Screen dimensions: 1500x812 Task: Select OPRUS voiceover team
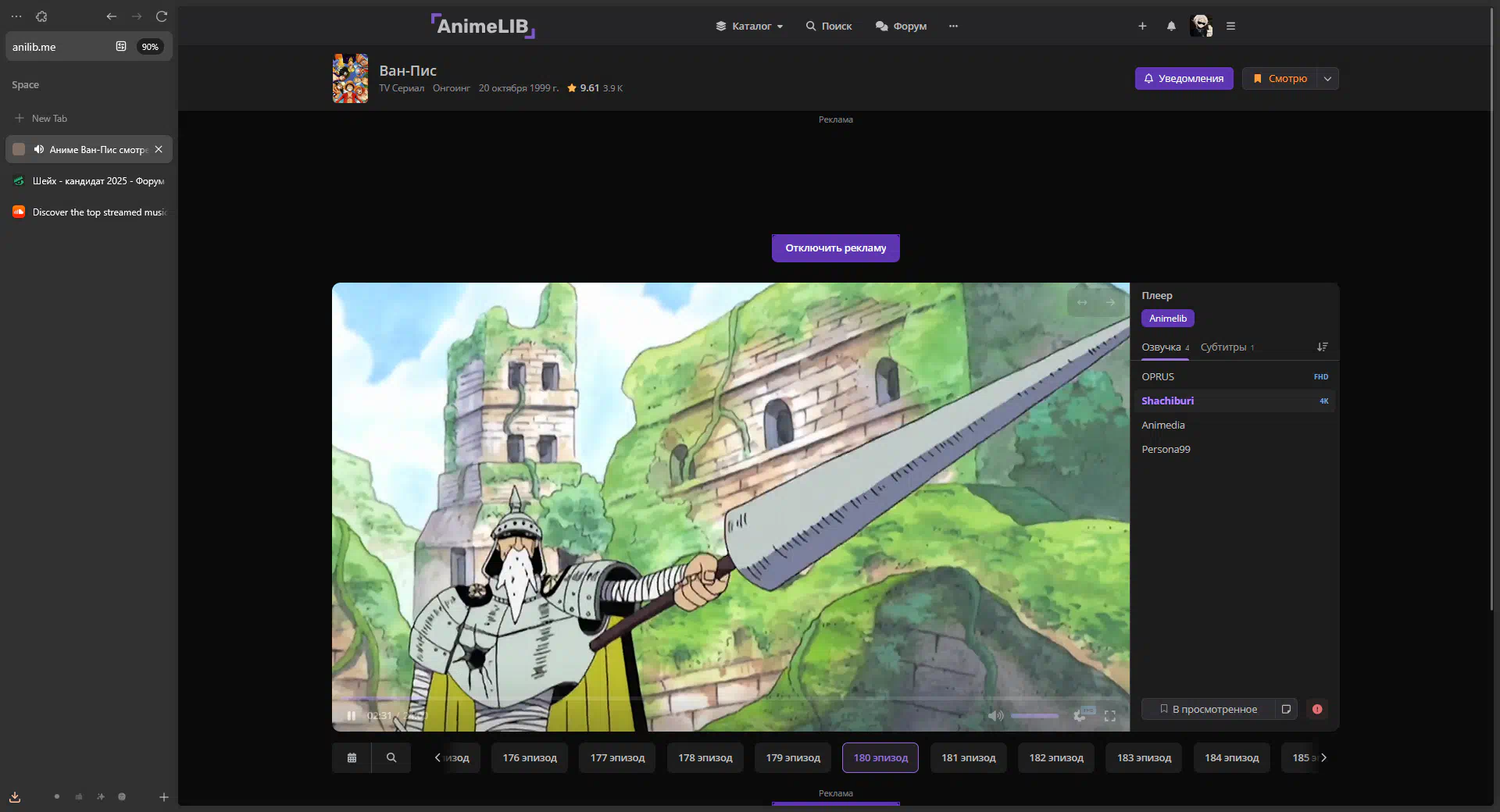[1234, 376]
